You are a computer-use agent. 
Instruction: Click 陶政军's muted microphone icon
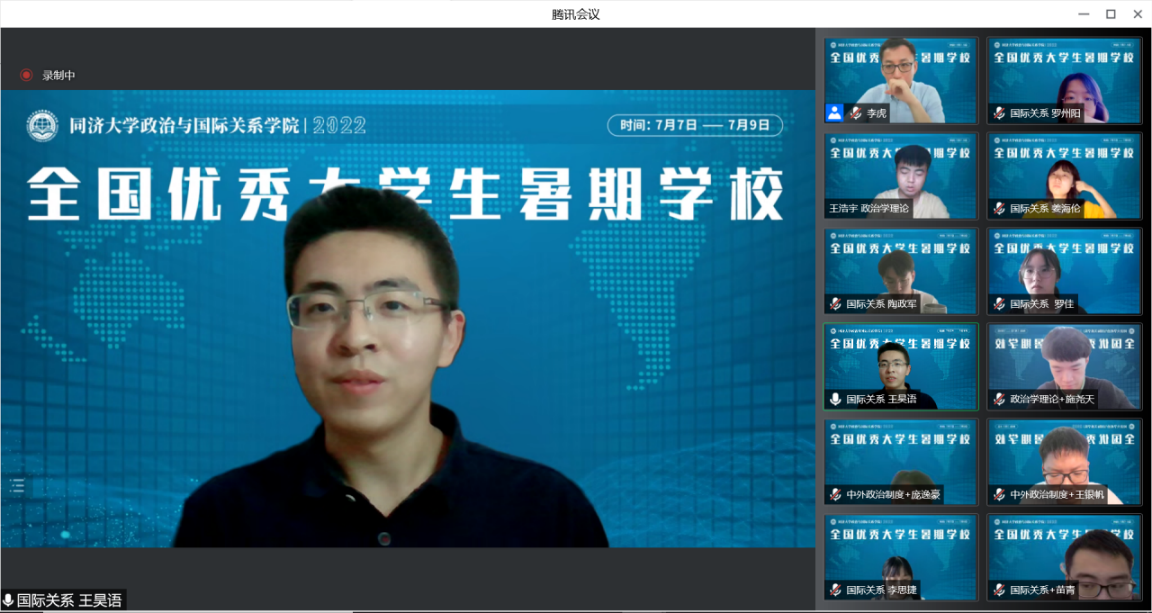(x=835, y=304)
